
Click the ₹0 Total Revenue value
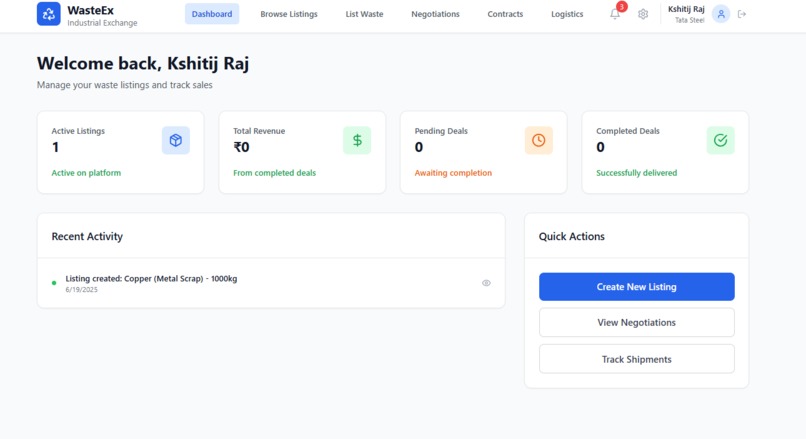[242, 148]
